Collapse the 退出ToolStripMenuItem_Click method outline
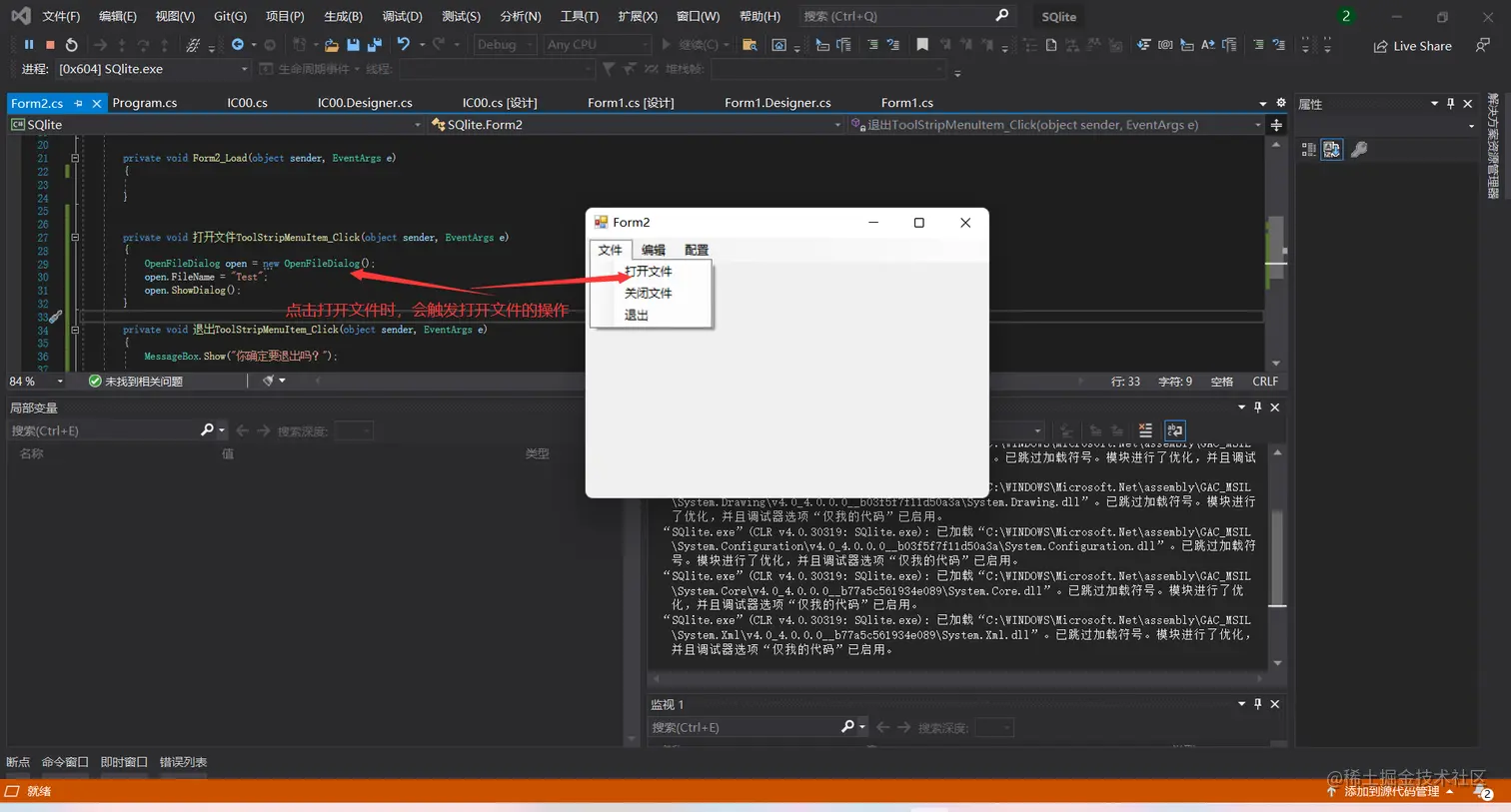The width and height of the screenshot is (1511, 812). 75,330
